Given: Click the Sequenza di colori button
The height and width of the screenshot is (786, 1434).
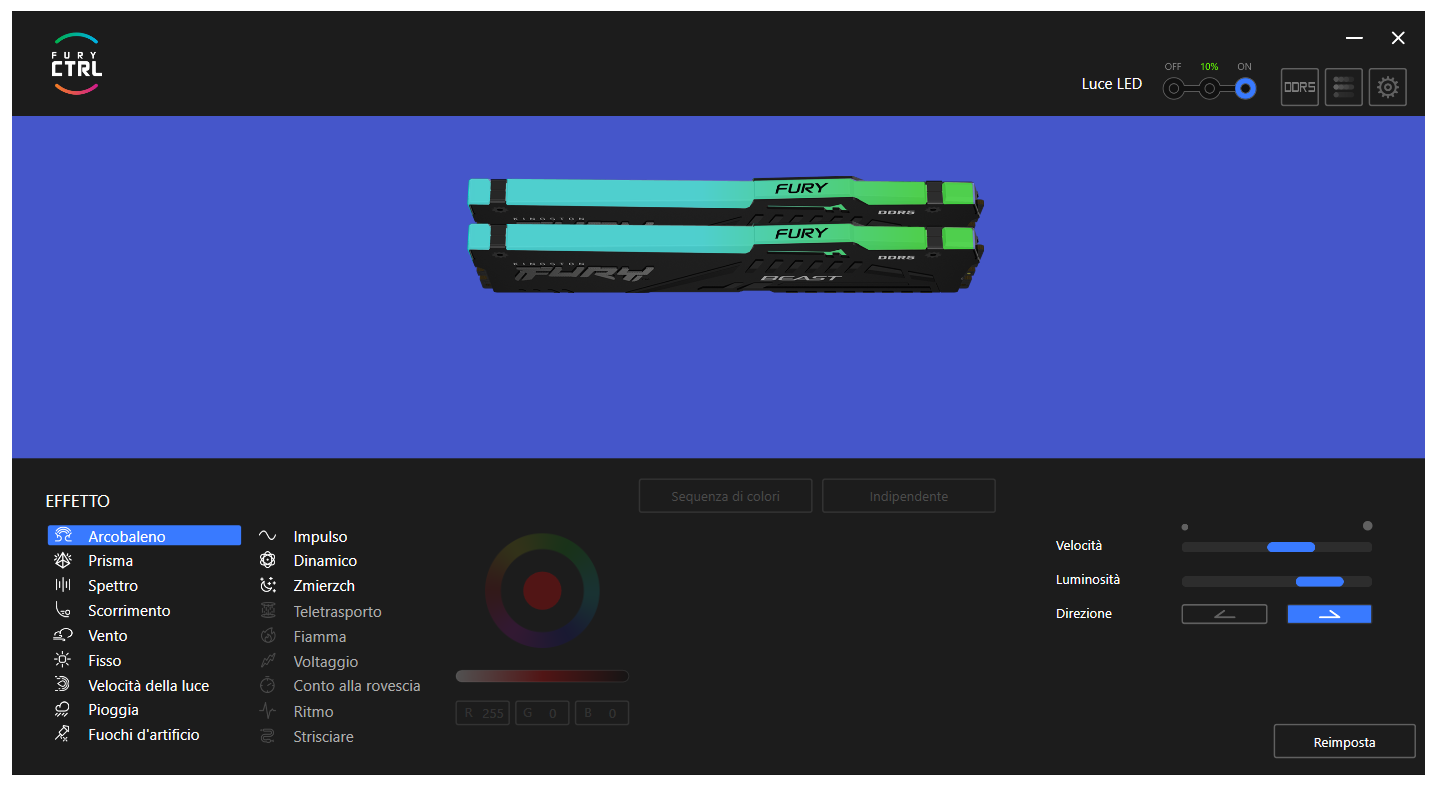Looking at the screenshot, I should tap(725, 496).
